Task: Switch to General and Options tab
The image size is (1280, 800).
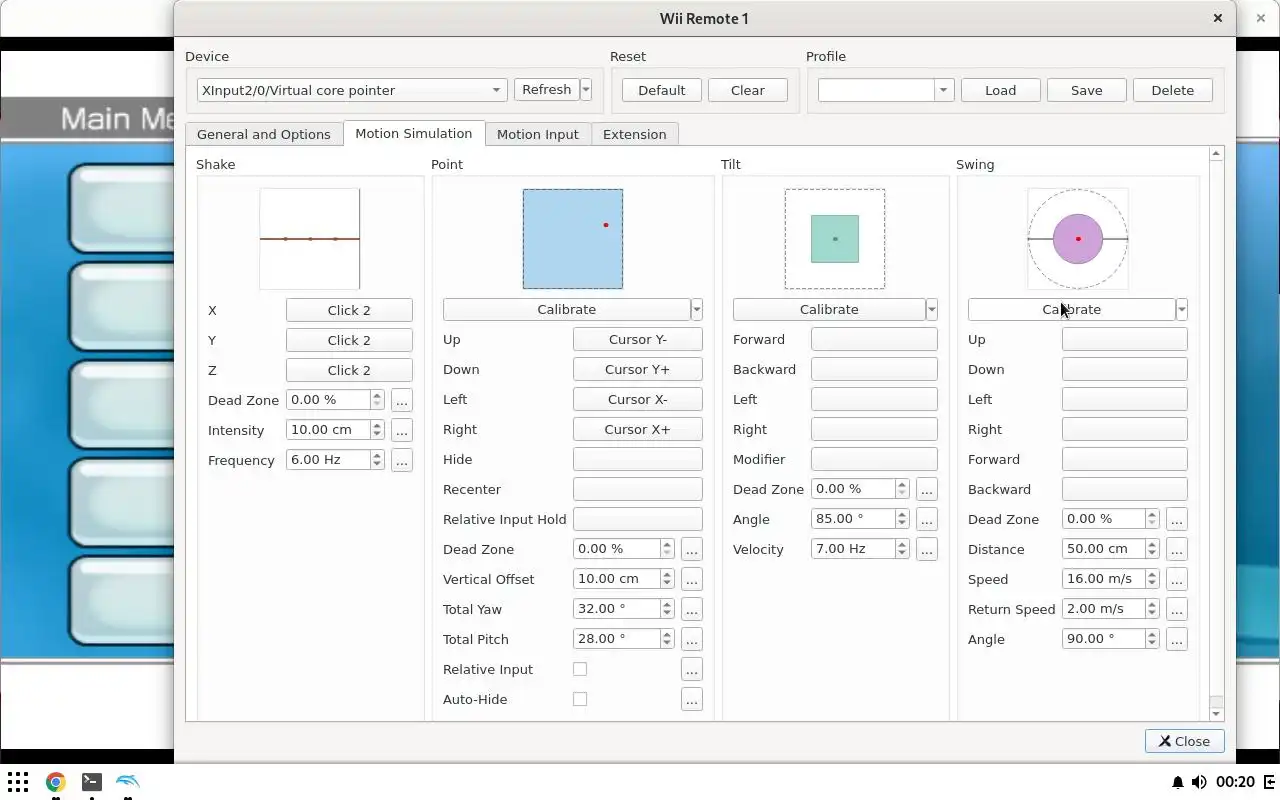Action: point(264,134)
